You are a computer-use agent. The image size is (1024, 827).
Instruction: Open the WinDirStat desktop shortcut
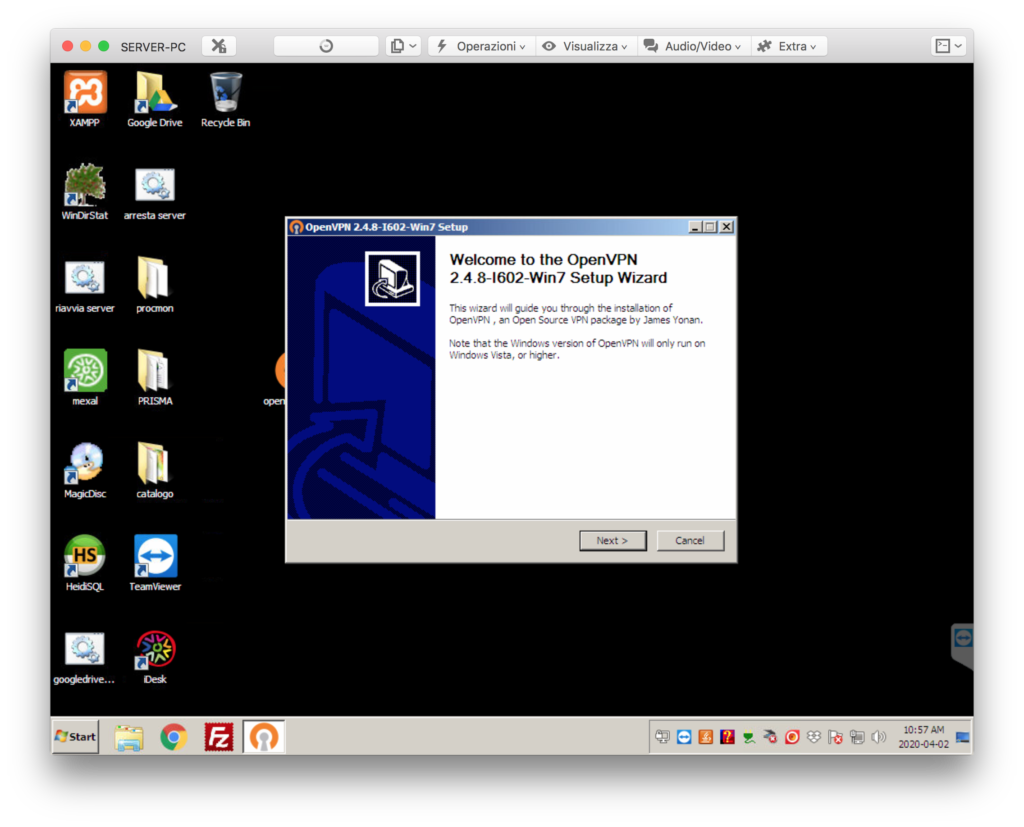[x=85, y=193]
